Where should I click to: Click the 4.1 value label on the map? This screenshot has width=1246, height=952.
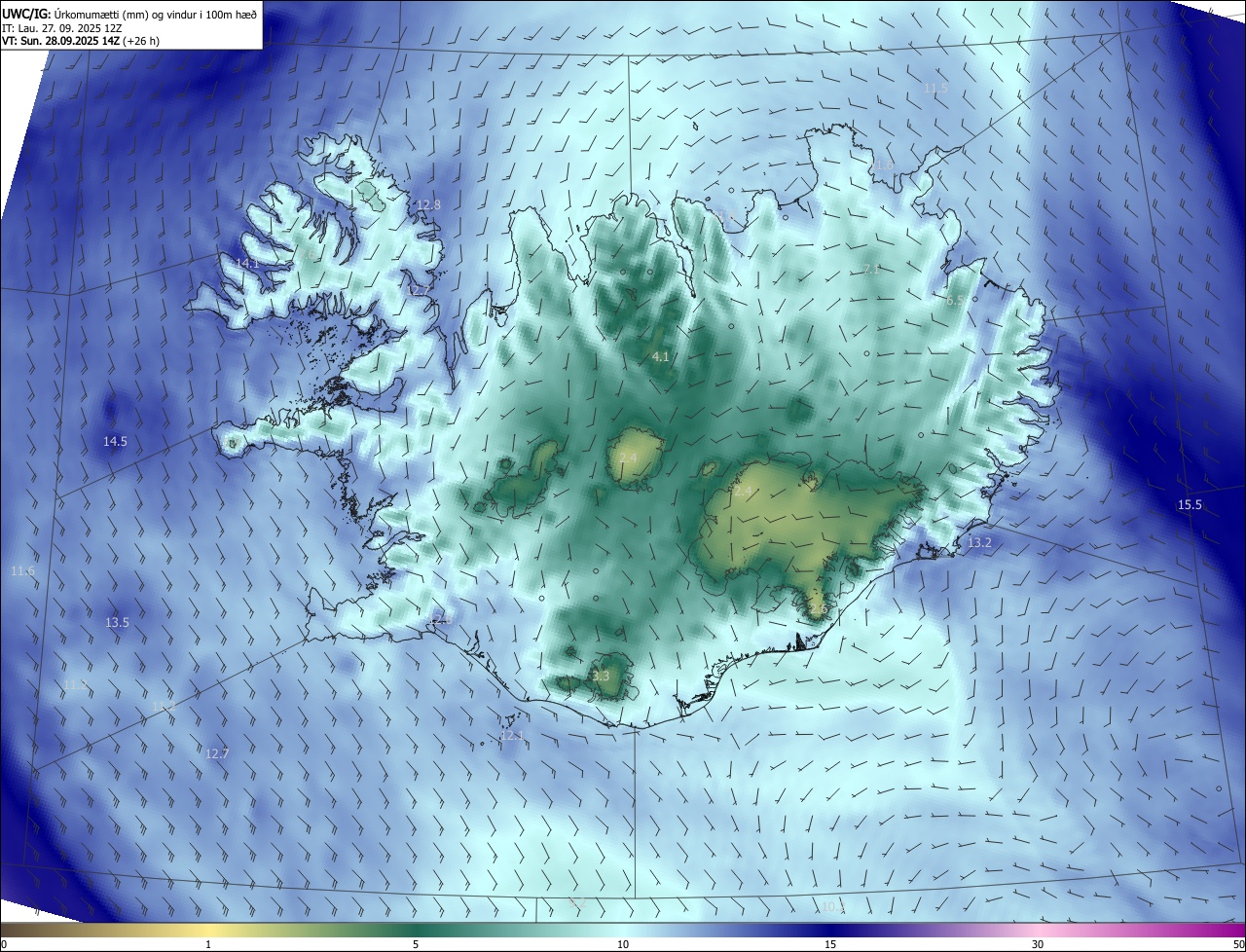660,357
